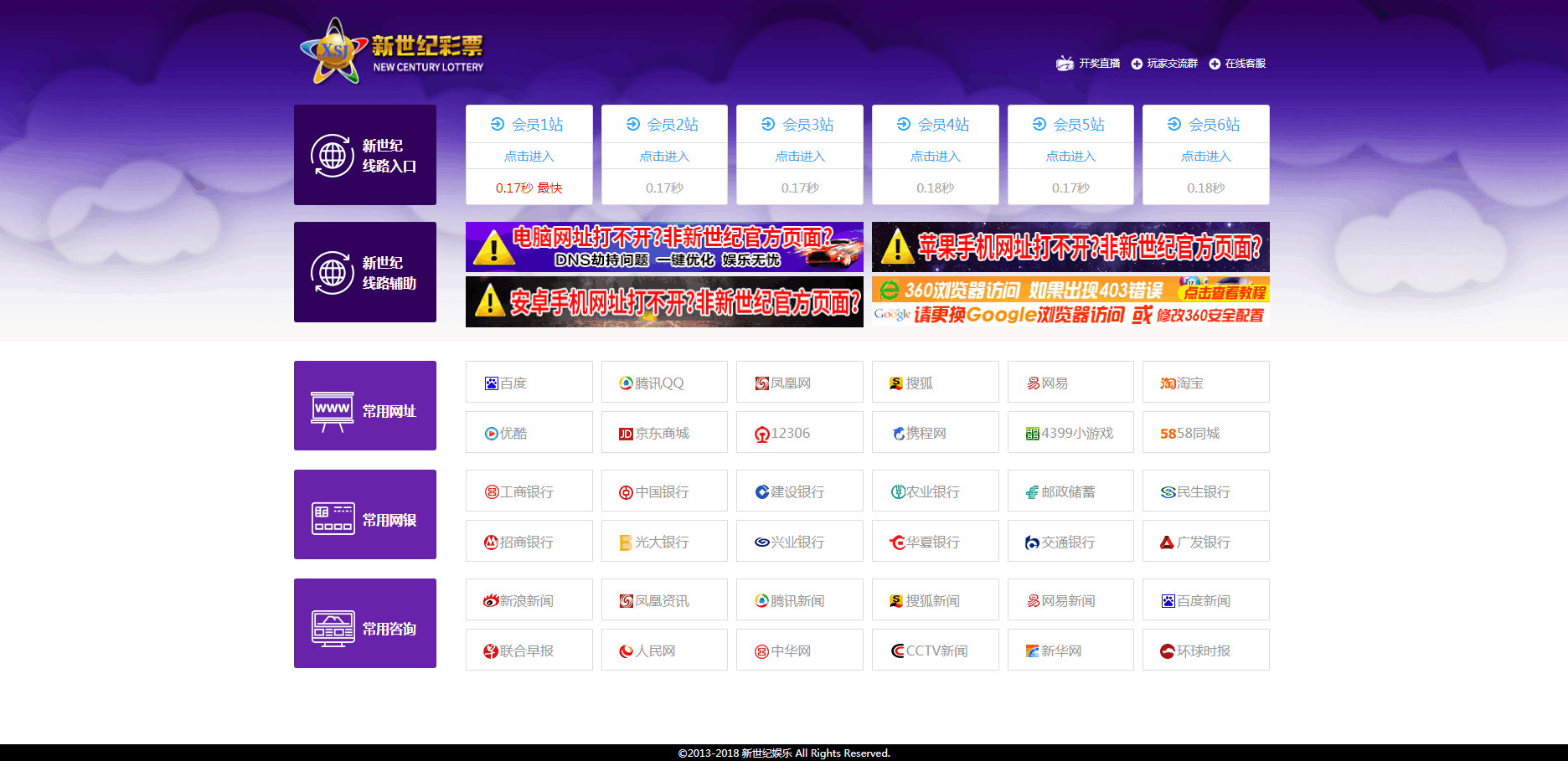Click the live draw broadcast TV icon
This screenshot has width=1568, height=761.
[1064, 62]
